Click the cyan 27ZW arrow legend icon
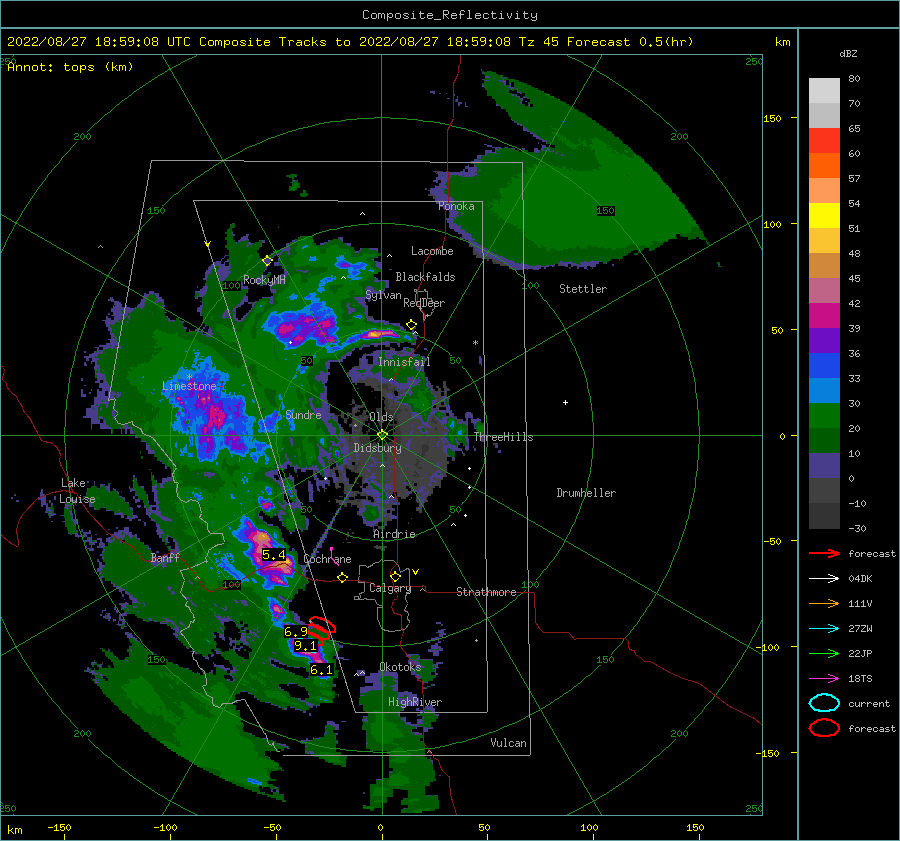Image resolution: width=900 pixels, height=841 pixels. pos(824,629)
